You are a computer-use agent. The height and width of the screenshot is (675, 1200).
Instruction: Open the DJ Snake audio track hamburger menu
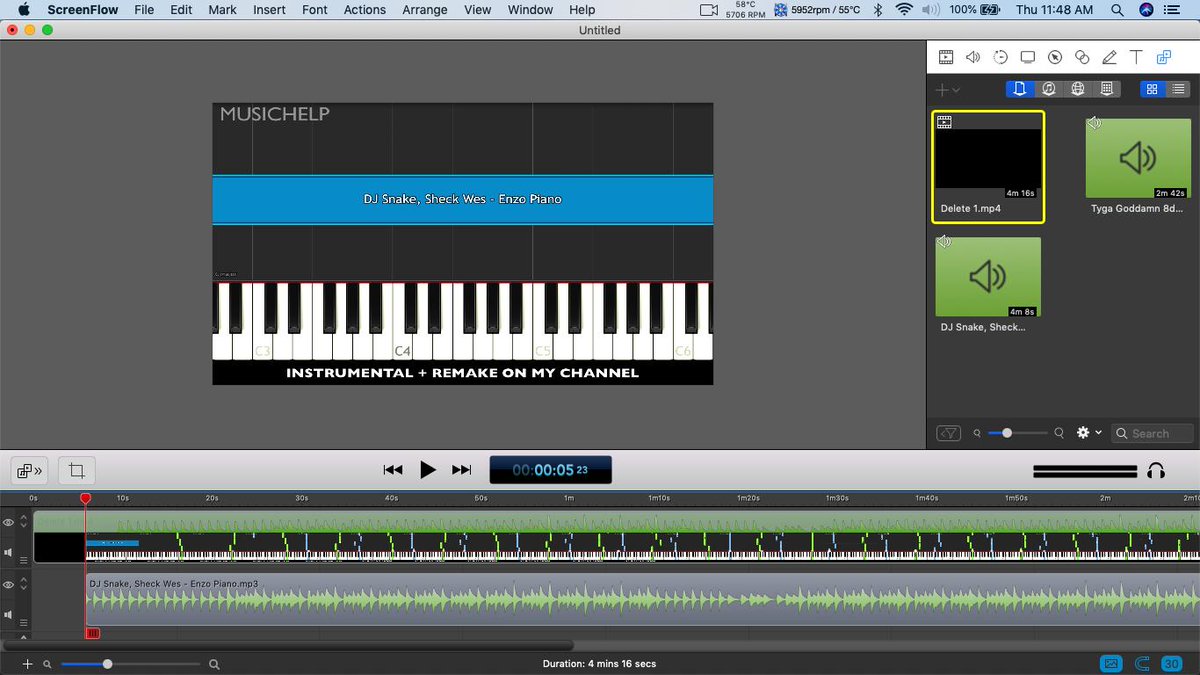point(24,622)
